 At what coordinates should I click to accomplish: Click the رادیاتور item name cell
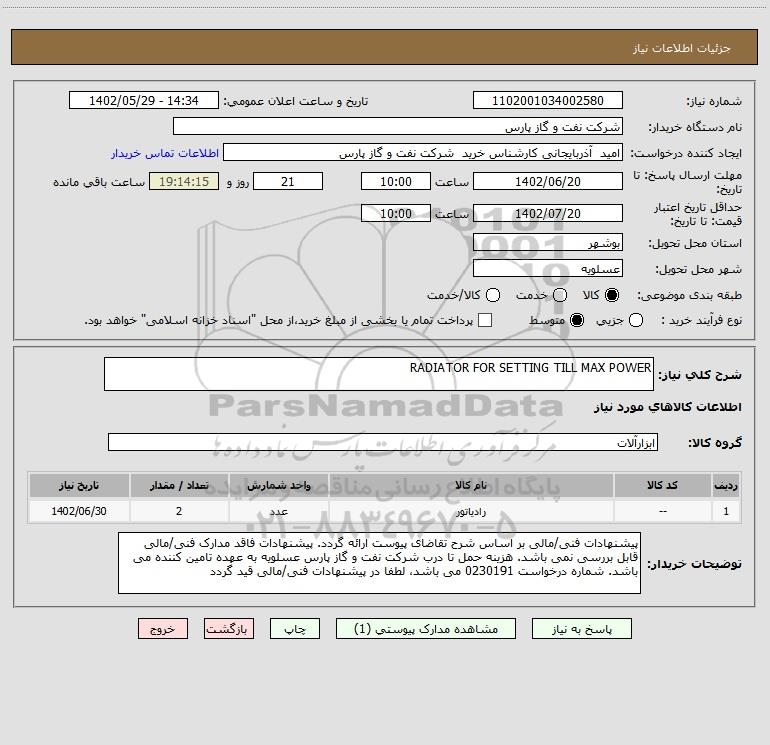click(471, 511)
